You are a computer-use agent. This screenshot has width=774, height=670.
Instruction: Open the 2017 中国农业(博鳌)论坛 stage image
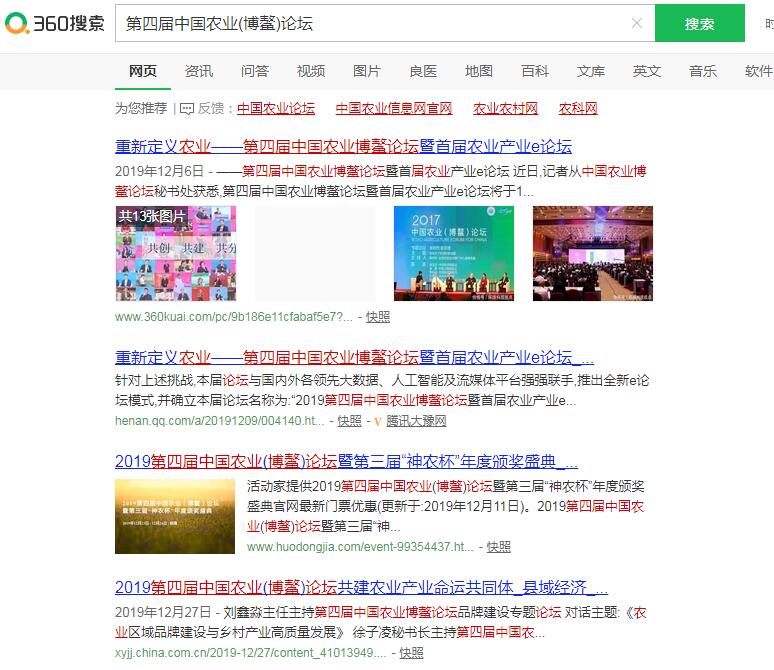point(453,253)
